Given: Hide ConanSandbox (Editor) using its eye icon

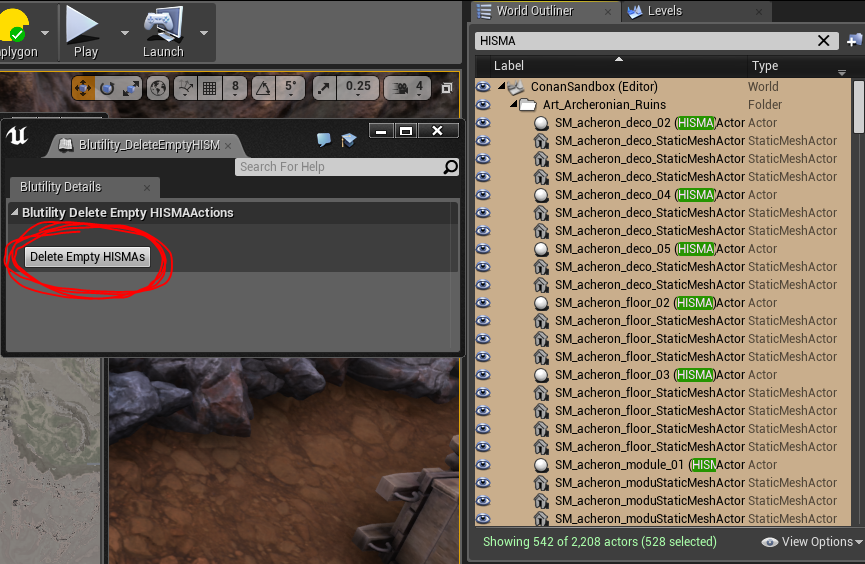Looking at the screenshot, I should (483, 87).
